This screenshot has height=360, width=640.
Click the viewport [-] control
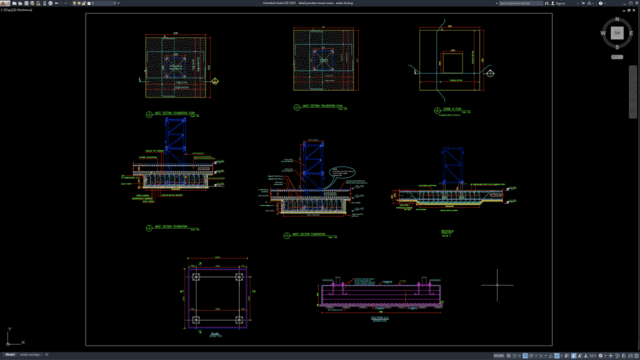[3, 10]
